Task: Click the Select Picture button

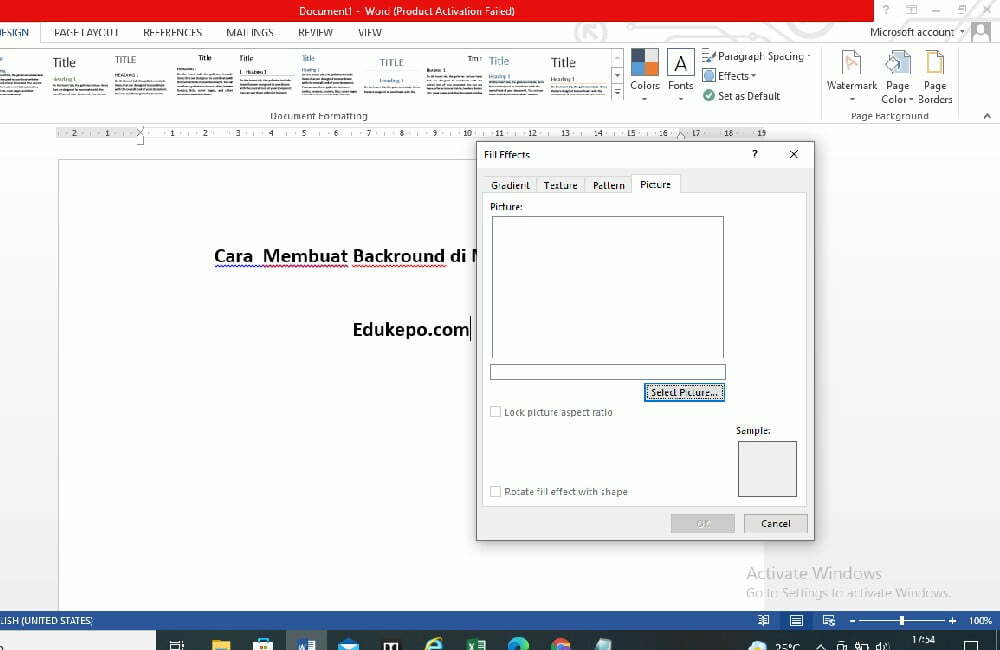Action: point(684,392)
